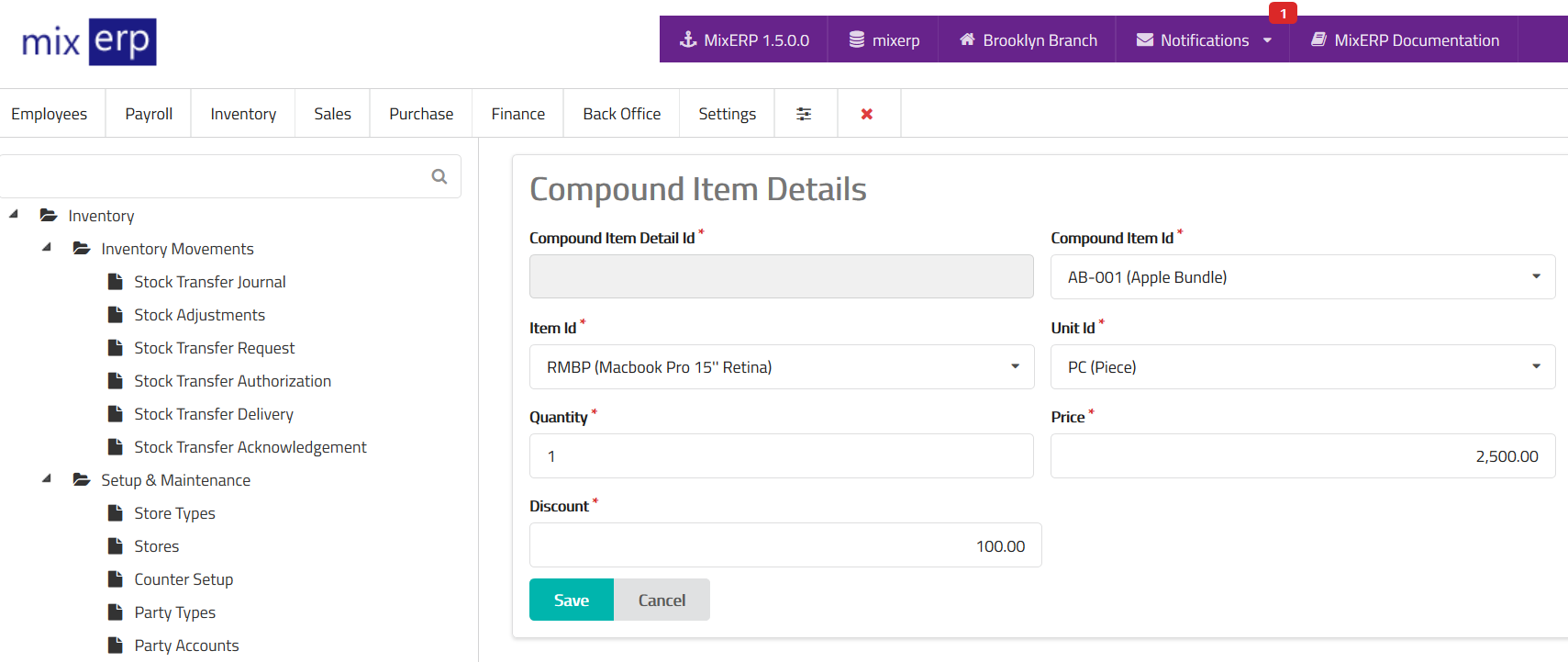Open the Brooklyn Branch home icon
1568x662 pixels.
(x=967, y=39)
